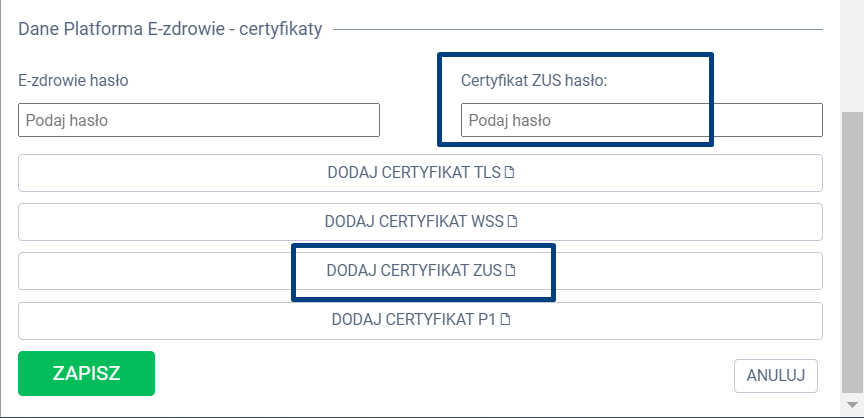
Task: Click the file icon on DODAJ CERTYFIKAT TLS
Action: pos(509,173)
